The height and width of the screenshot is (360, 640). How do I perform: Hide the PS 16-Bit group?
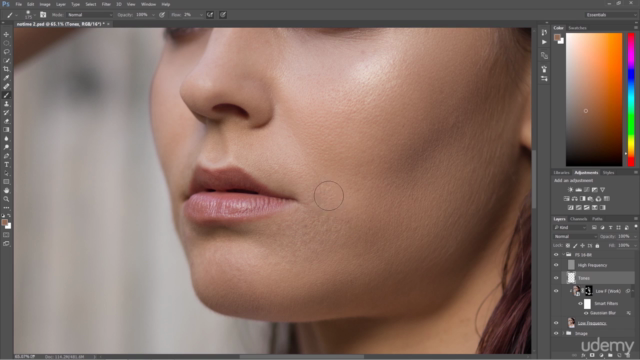click(556, 255)
